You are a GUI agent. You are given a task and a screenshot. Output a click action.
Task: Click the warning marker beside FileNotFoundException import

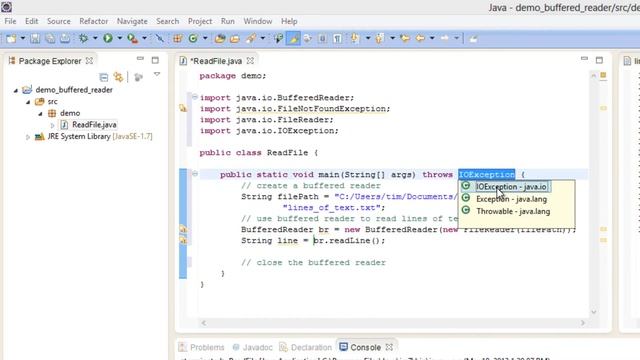[183, 109]
